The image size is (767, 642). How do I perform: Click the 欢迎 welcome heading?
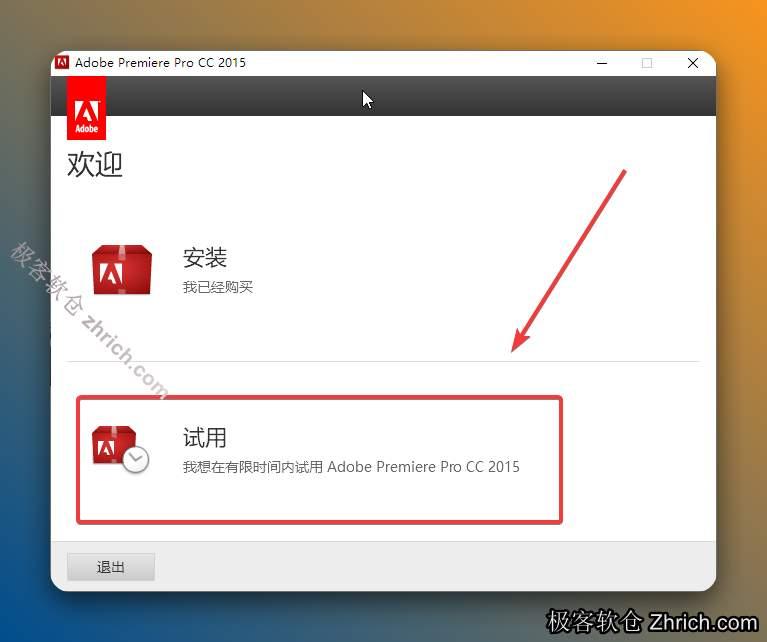click(x=95, y=164)
